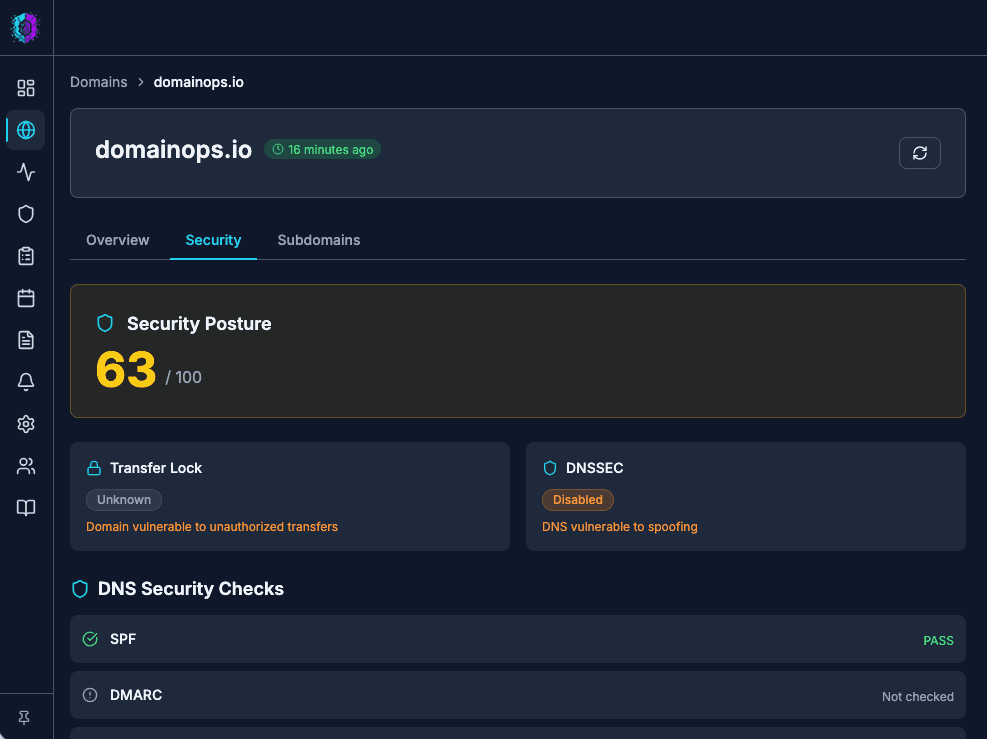The image size is (987, 739).
Task: Click 'DNS vulnerable to spoofing' text
Action: pos(619,527)
